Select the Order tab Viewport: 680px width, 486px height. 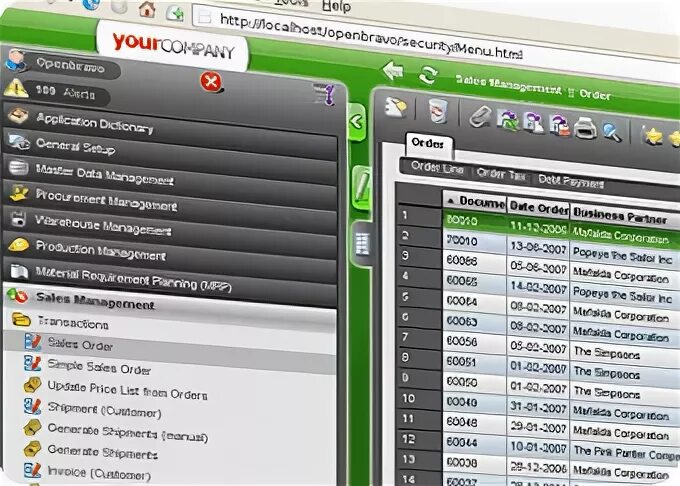[x=428, y=143]
